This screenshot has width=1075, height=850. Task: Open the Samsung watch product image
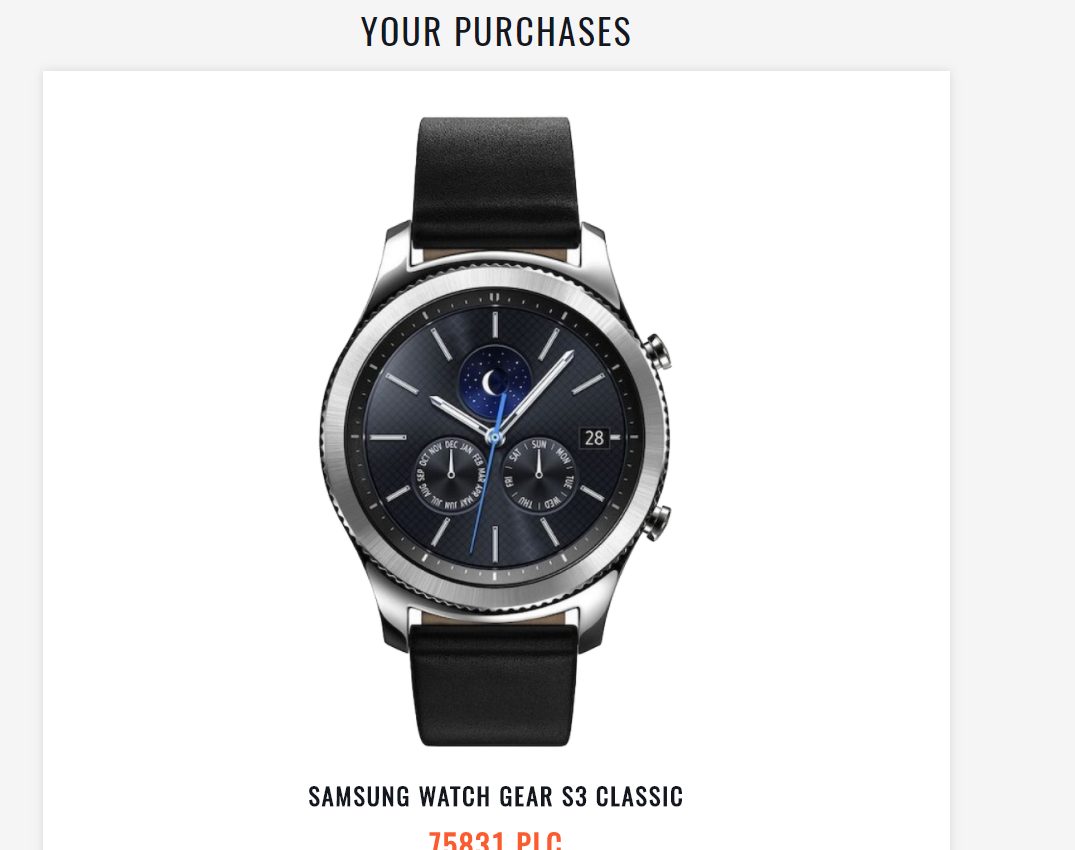[x=496, y=431]
